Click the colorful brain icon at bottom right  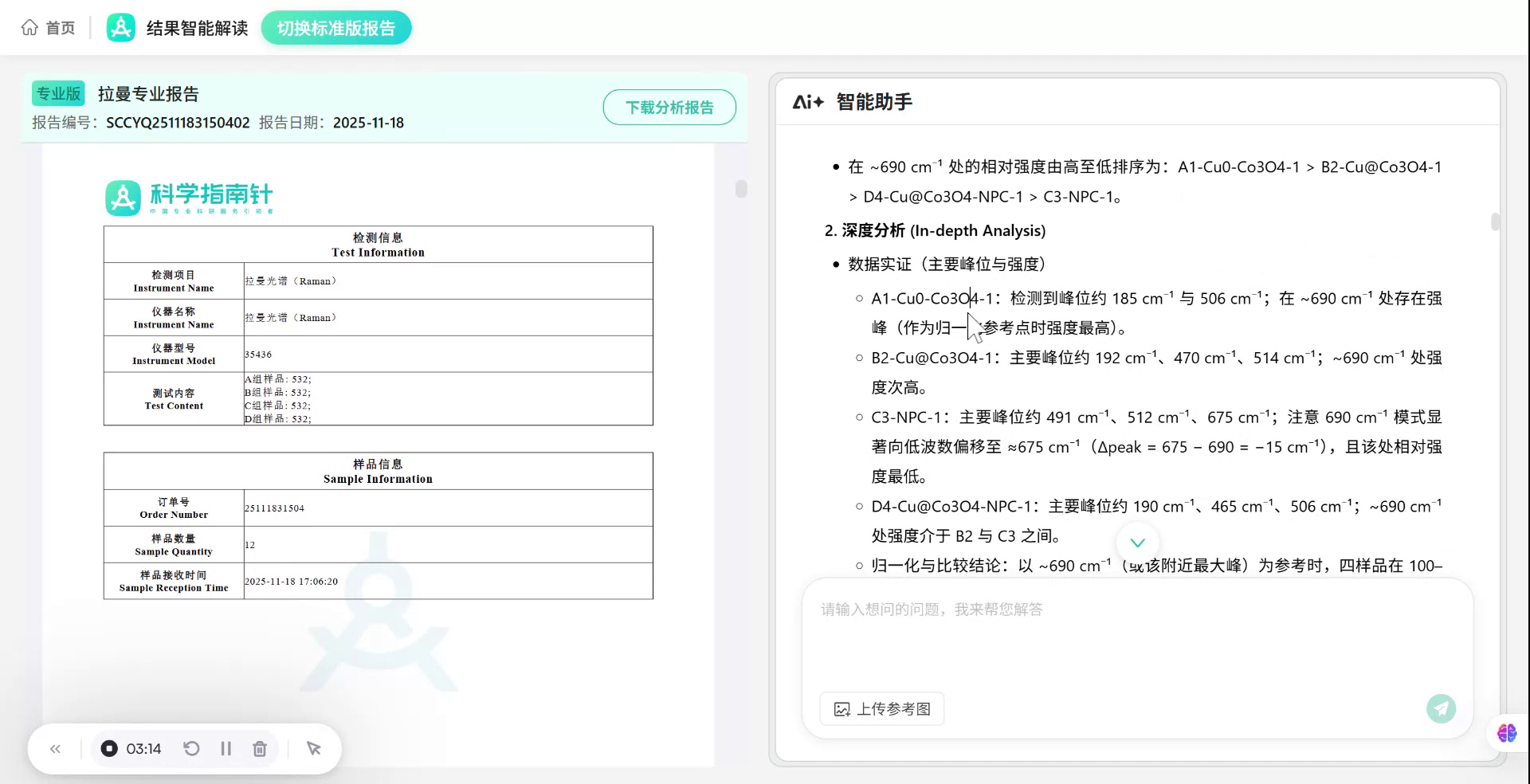click(1506, 734)
